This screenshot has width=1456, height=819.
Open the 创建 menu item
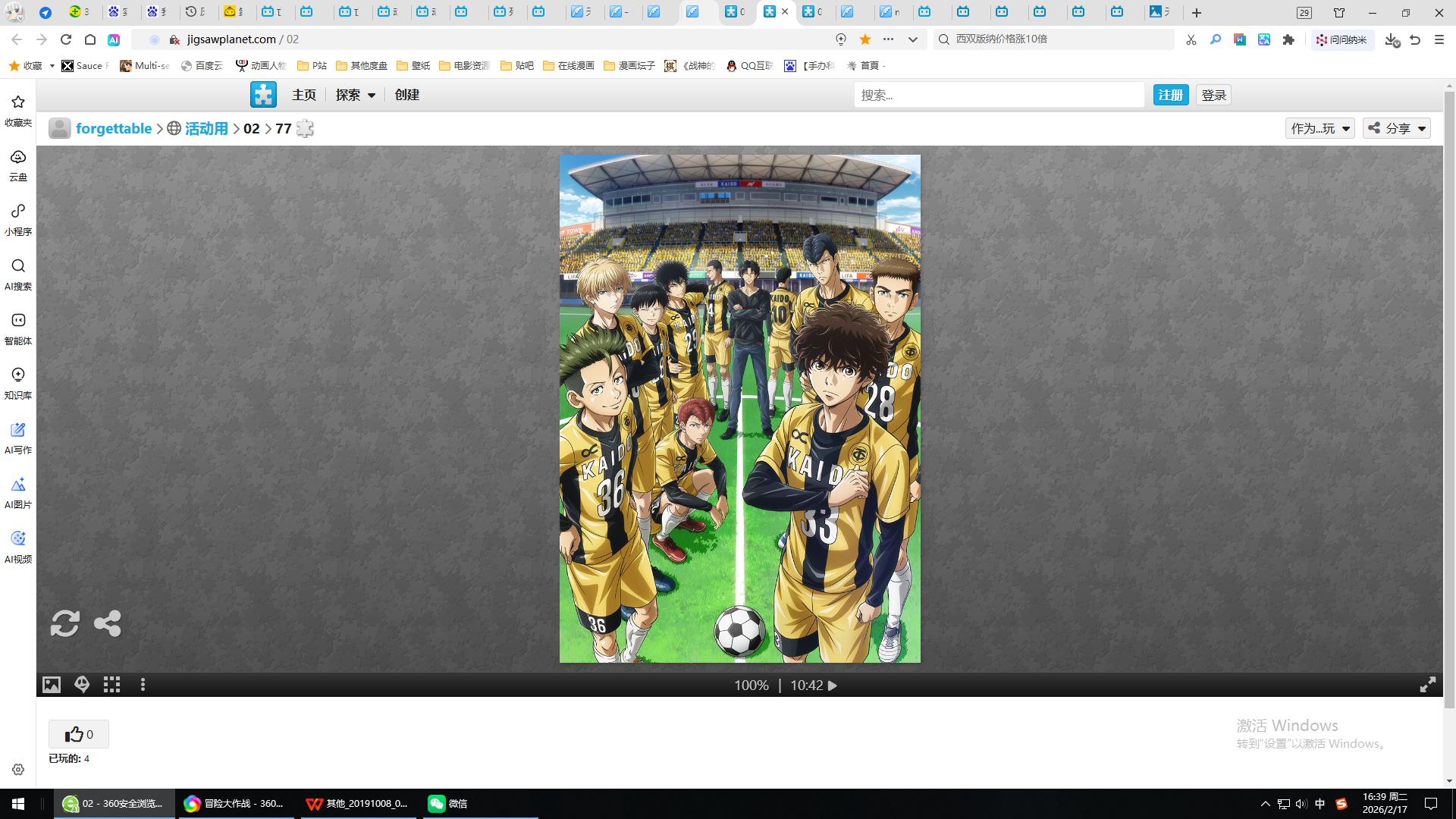pos(406,95)
